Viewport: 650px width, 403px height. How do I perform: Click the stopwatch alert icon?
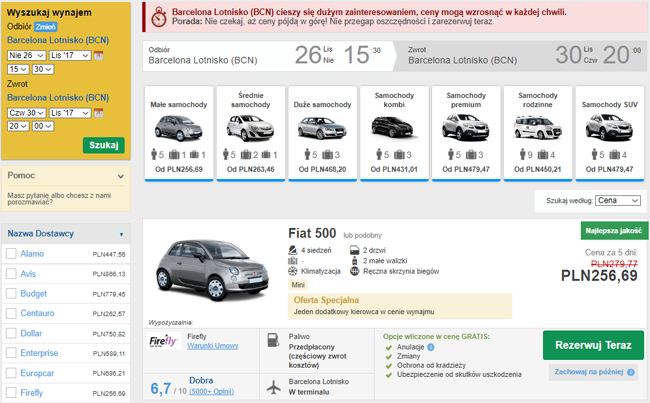158,18
